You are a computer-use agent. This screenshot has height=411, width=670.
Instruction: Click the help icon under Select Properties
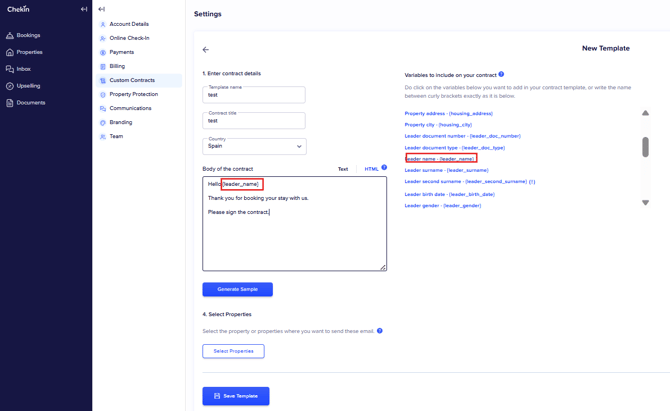[x=380, y=331]
